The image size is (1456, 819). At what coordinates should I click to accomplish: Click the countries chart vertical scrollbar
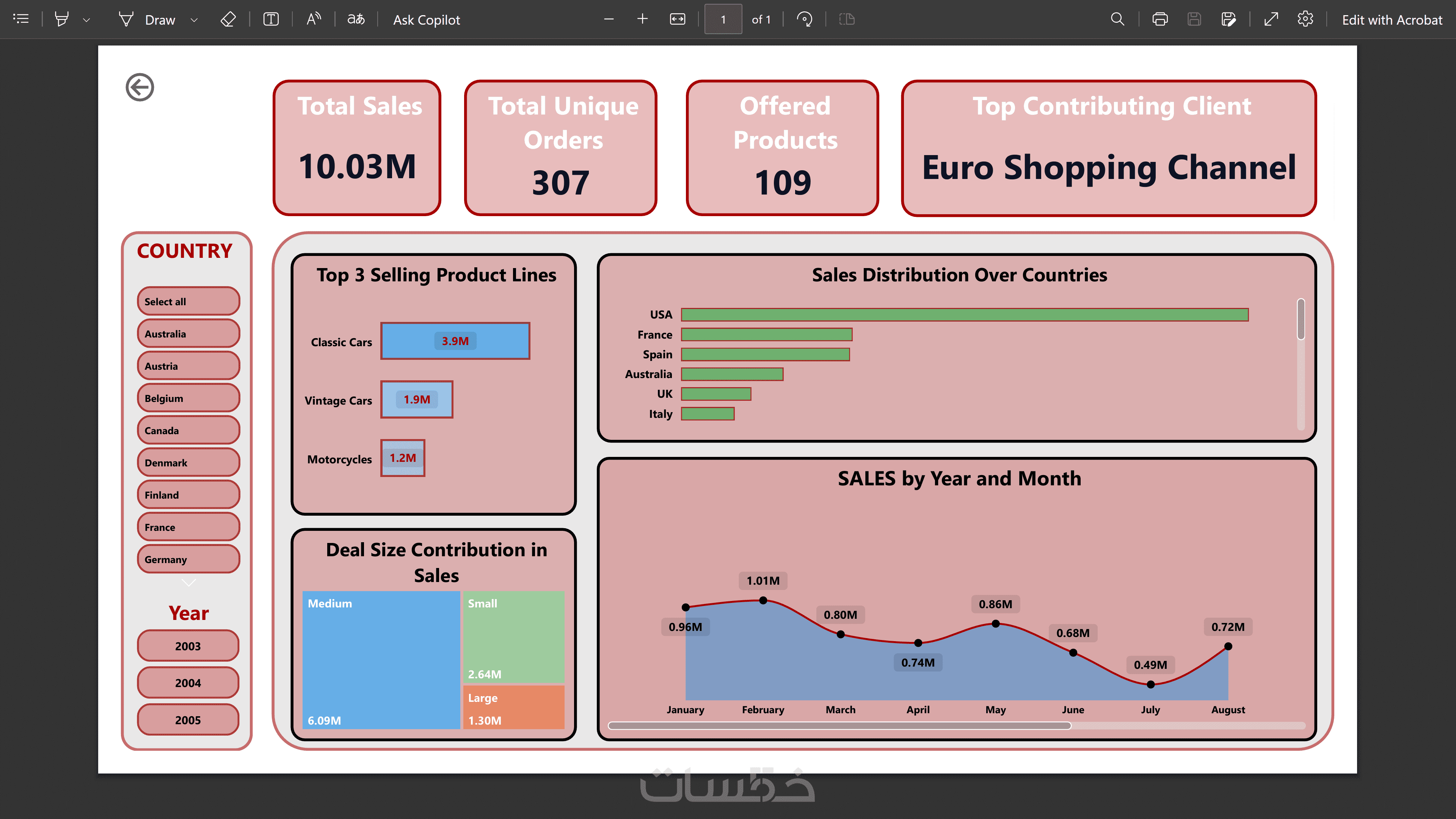[1301, 320]
